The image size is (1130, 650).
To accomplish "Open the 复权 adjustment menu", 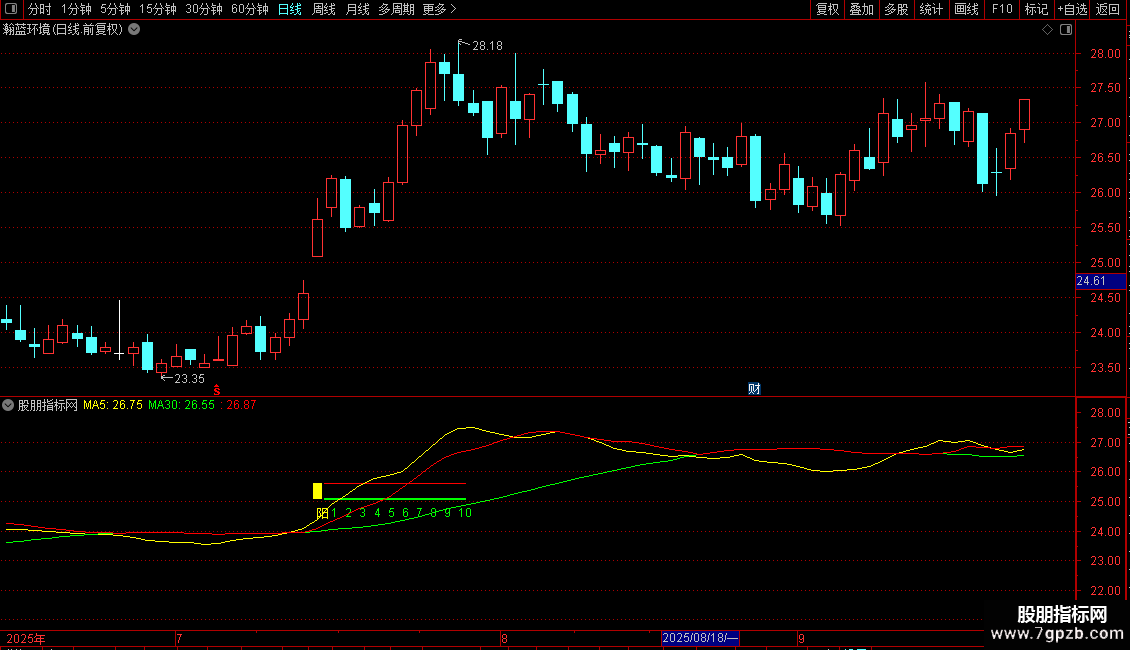I will (827, 9).
